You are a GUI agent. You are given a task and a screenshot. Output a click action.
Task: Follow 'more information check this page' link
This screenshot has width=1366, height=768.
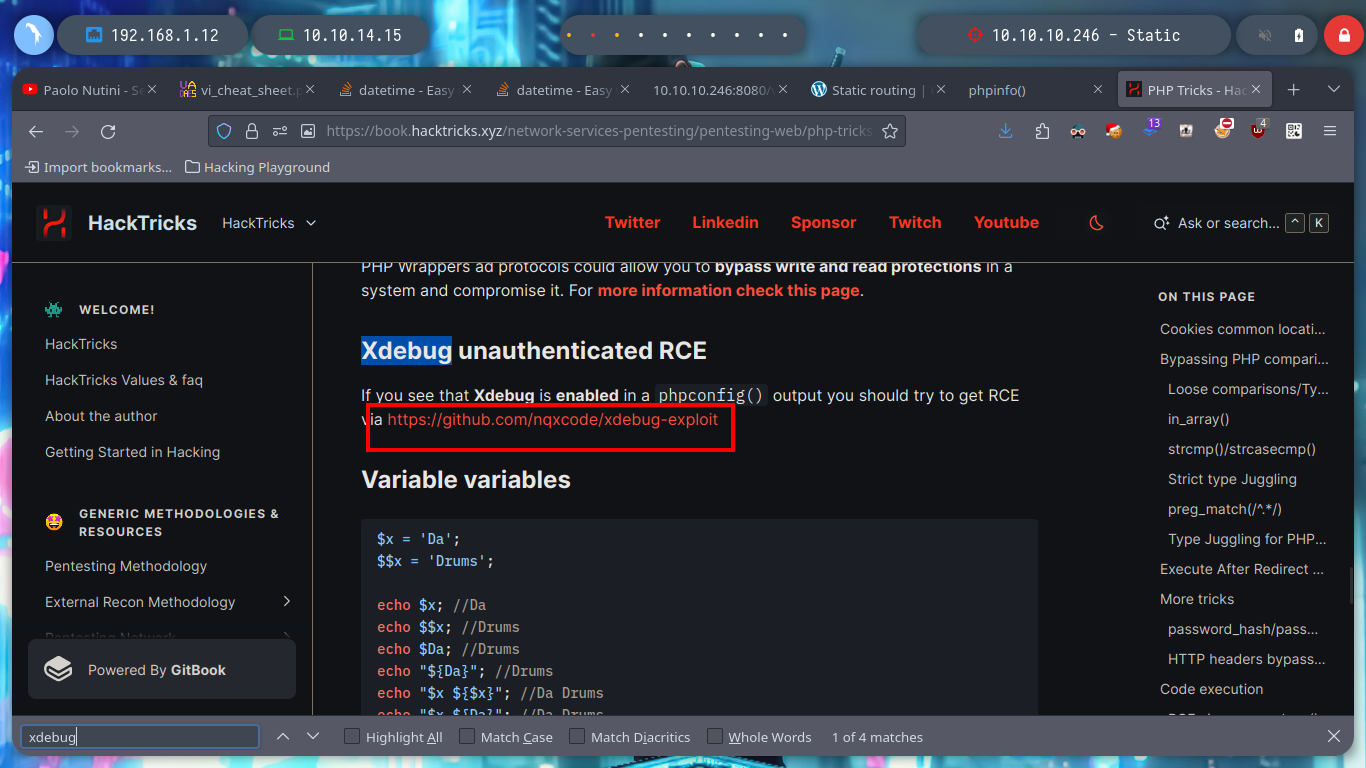pos(729,291)
